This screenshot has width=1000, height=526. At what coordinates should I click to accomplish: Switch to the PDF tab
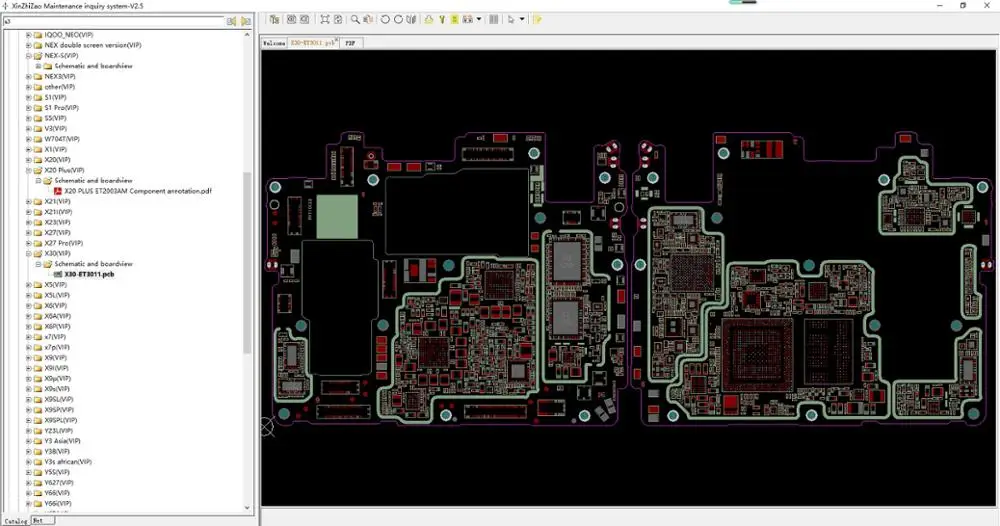(350, 43)
